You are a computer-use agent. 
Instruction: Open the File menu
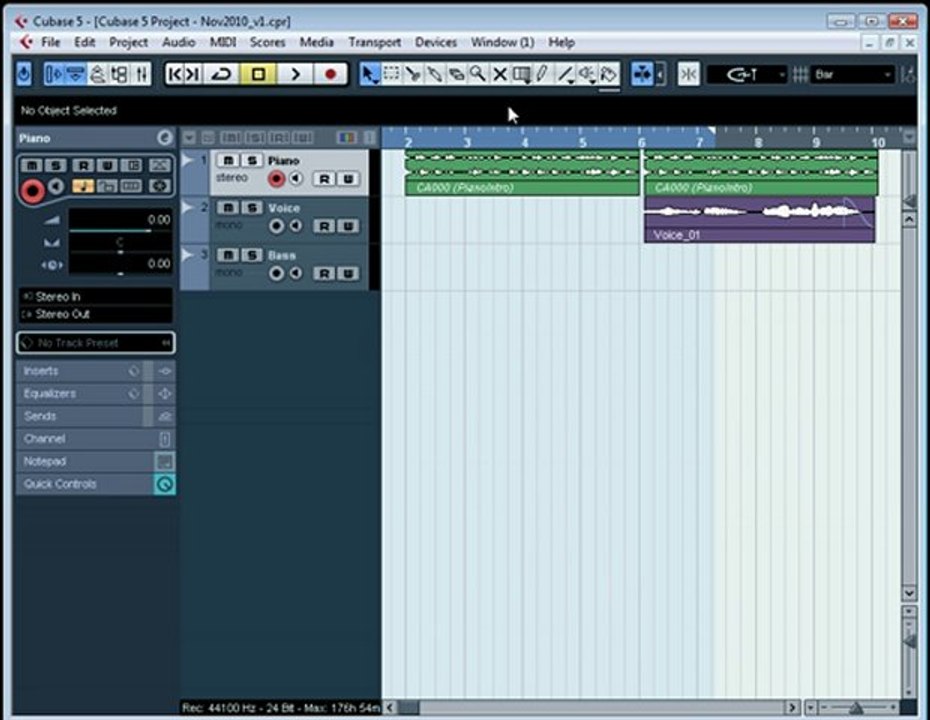(50, 42)
